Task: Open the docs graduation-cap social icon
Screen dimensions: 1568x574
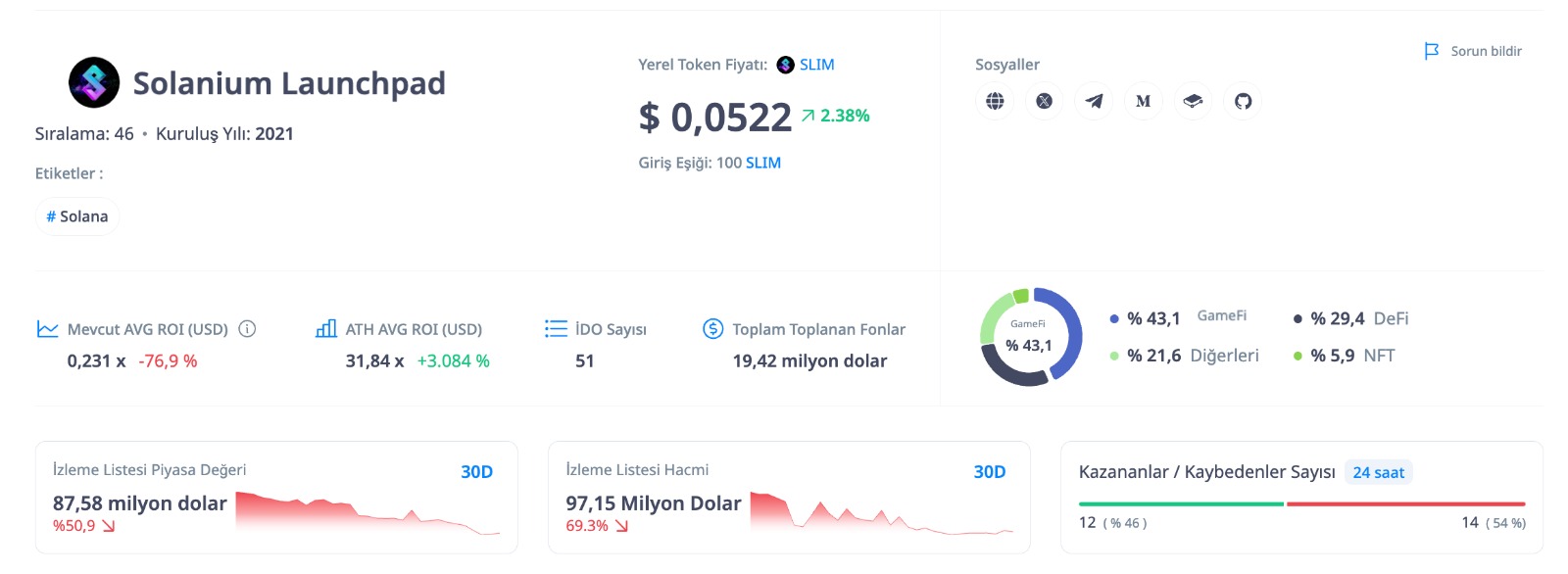Action: tap(1193, 101)
